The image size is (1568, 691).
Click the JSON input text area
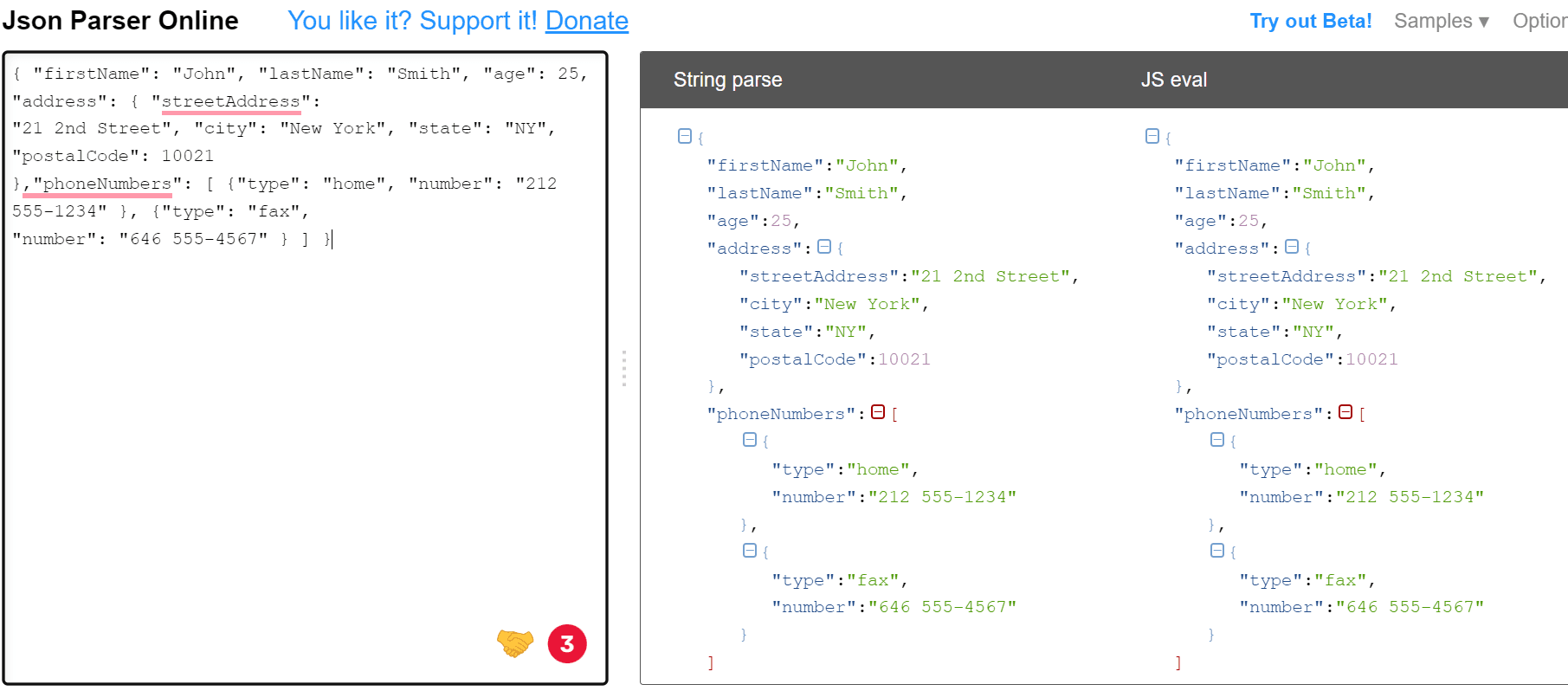pyautogui.click(x=305, y=368)
